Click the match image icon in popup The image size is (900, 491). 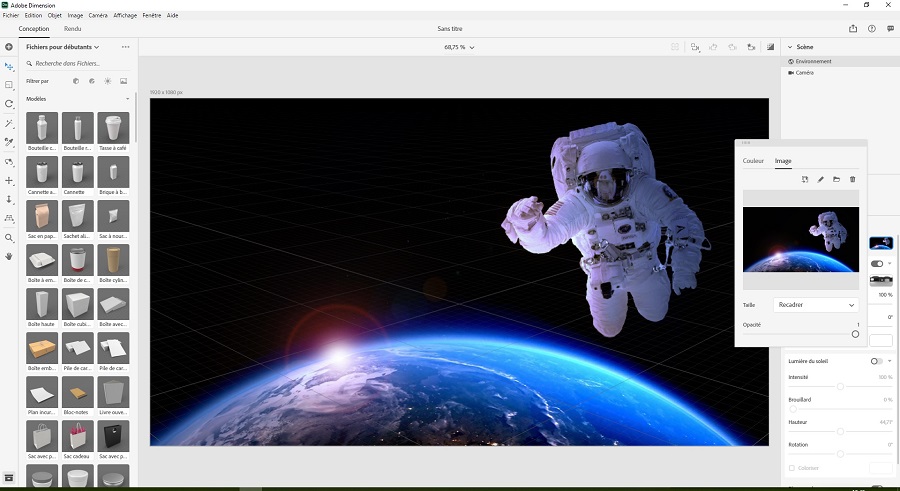point(805,179)
